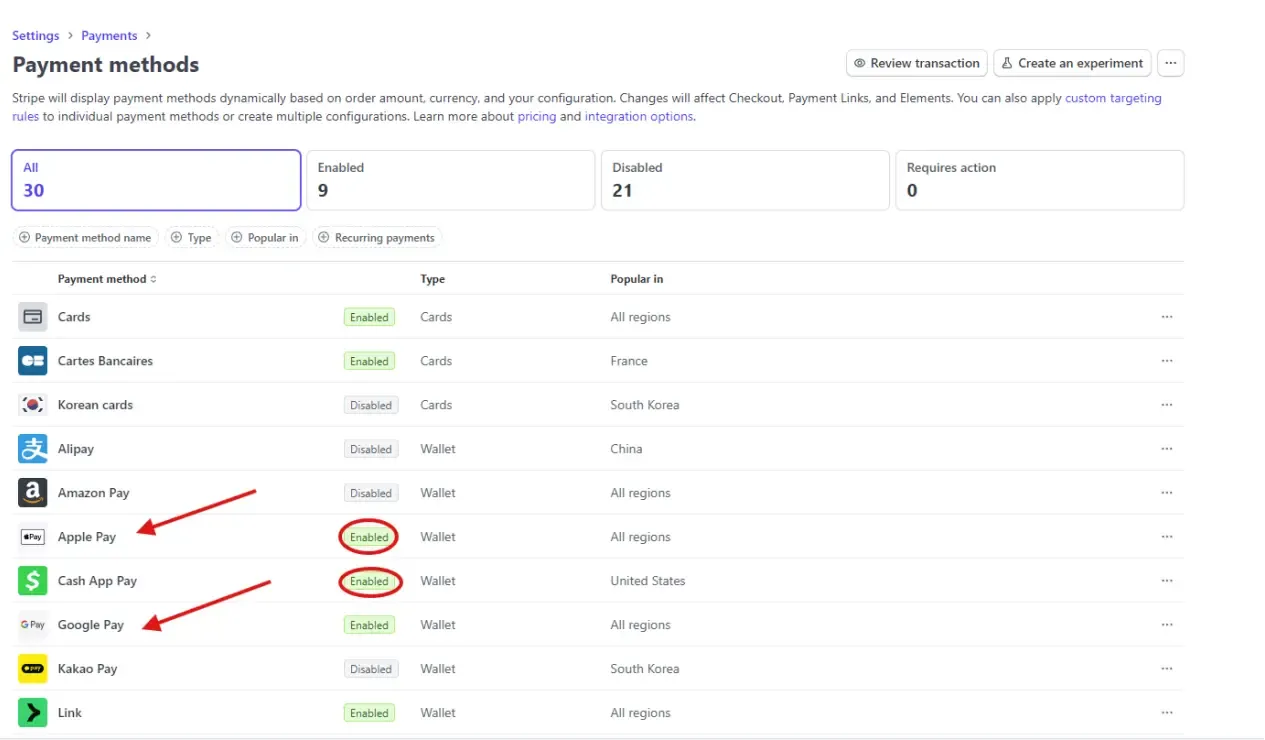This screenshot has width=1265, height=740.
Task: Click the Amazon Pay icon
Action: click(33, 492)
